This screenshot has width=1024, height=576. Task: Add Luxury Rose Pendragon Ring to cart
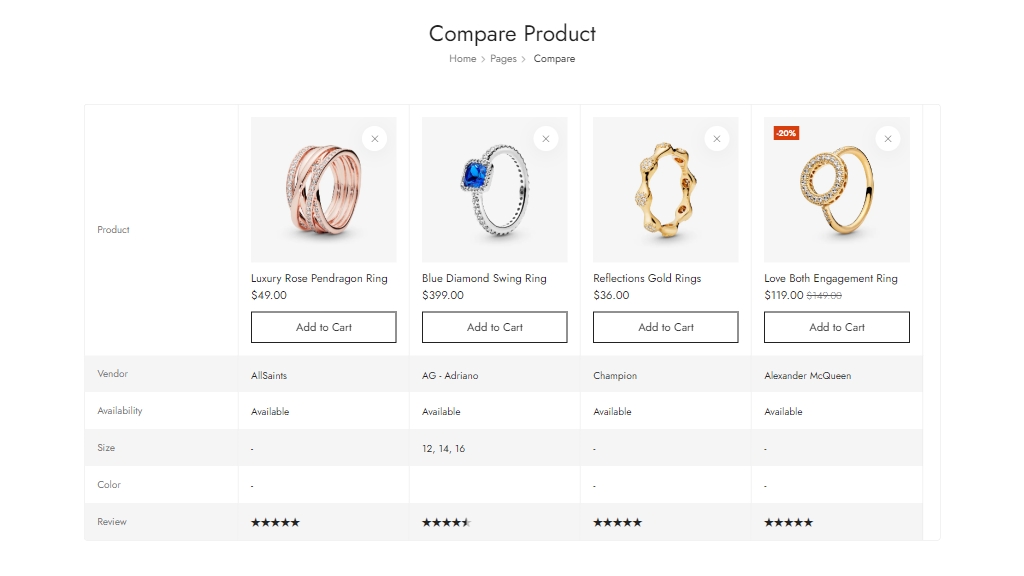click(x=324, y=327)
